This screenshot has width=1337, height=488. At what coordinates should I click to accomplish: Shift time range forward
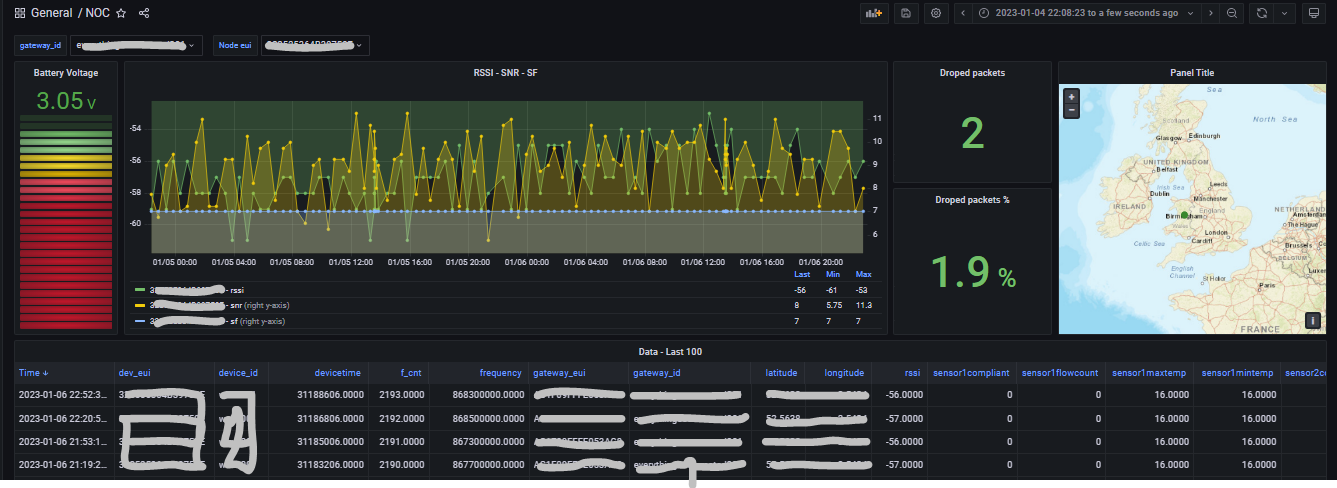pos(1211,13)
